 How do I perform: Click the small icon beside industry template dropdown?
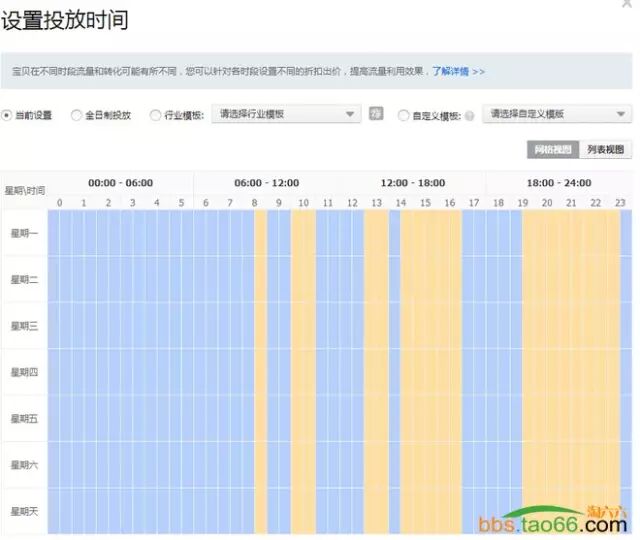click(x=376, y=113)
